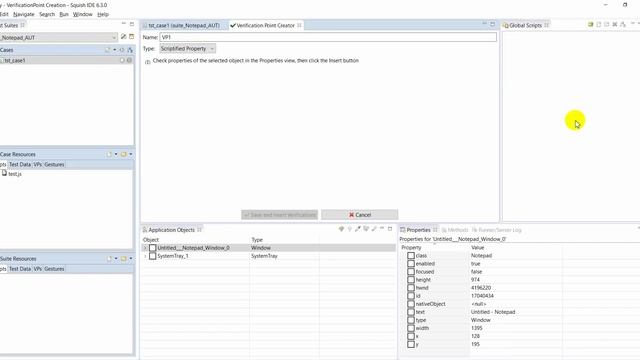Image resolution: width=640 pixels, height=360 pixels.
Task: Switch to tst_case1 editor tab
Action: (184, 25)
